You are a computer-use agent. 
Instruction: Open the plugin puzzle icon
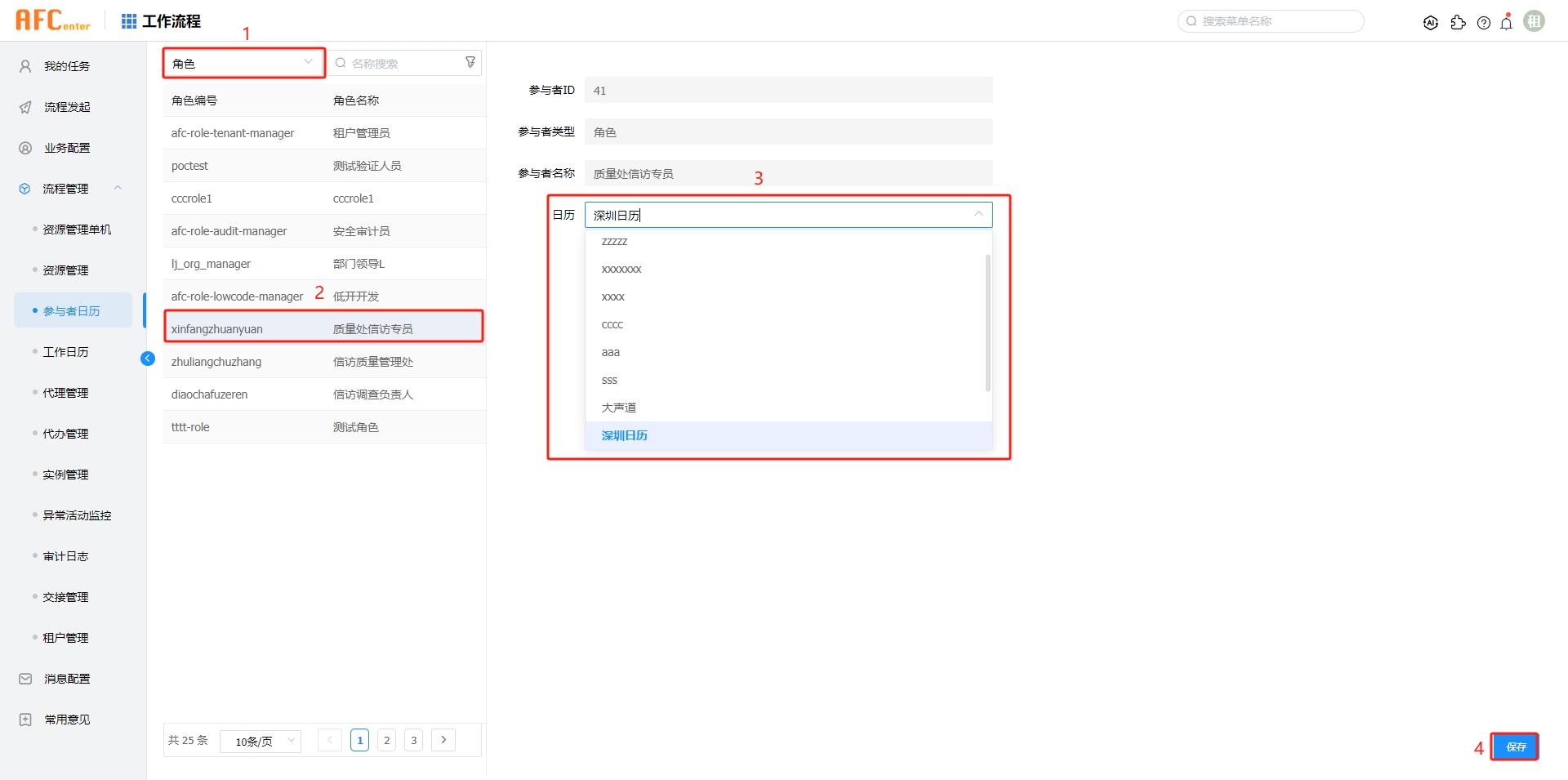pyautogui.click(x=1458, y=23)
